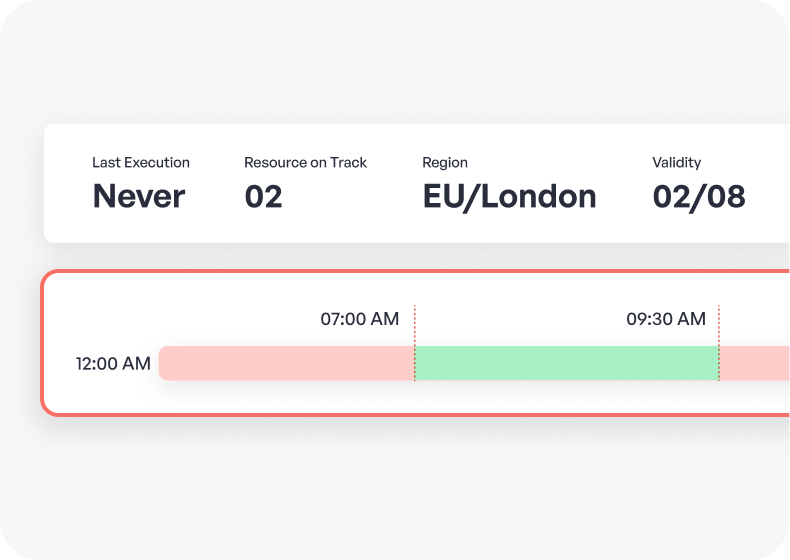Click the 12:00 AM time label
Screen dimensions: 790x560
[113, 363]
